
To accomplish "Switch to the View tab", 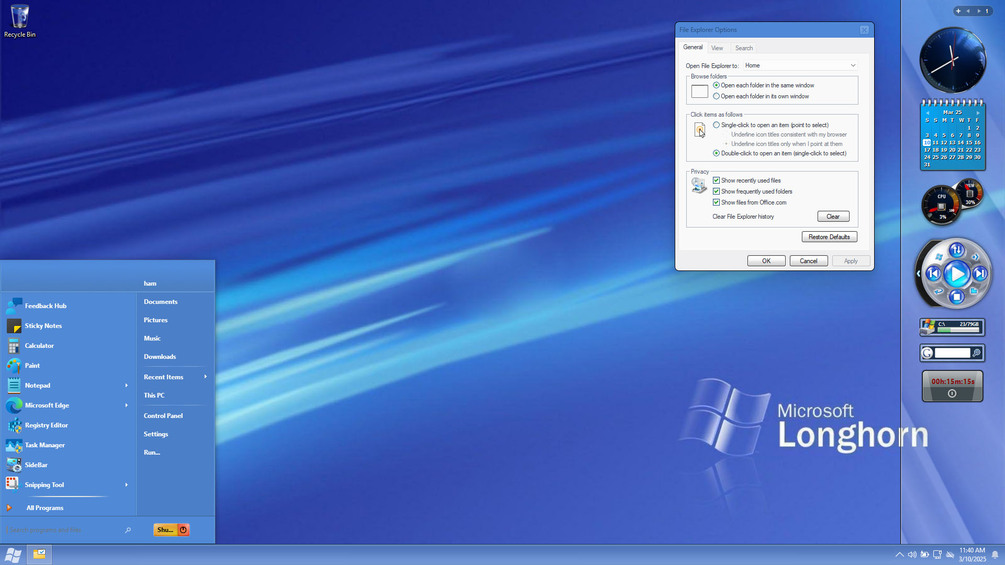I will pos(717,48).
